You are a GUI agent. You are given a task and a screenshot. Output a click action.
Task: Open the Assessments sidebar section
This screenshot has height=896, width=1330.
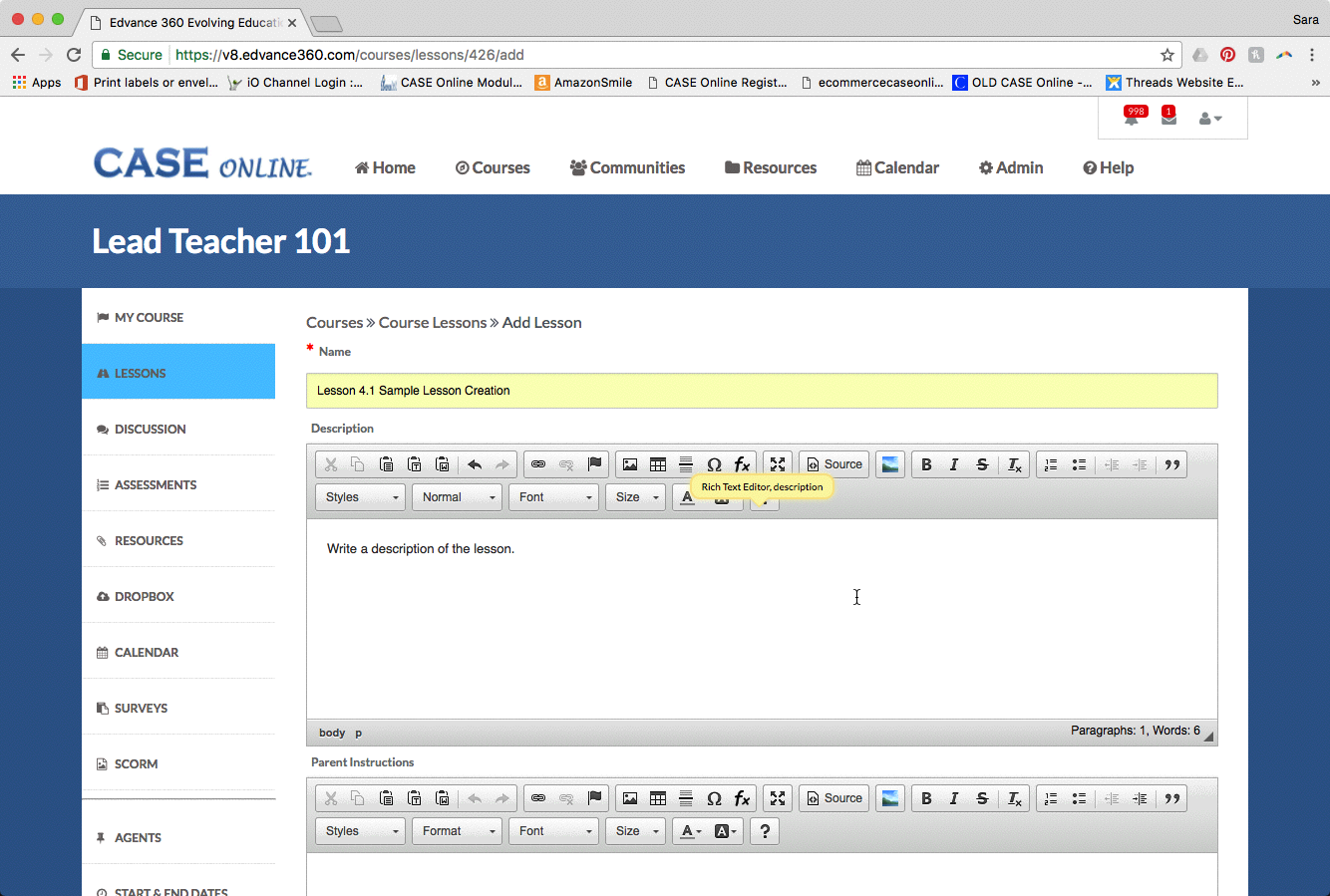pyautogui.click(x=156, y=485)
